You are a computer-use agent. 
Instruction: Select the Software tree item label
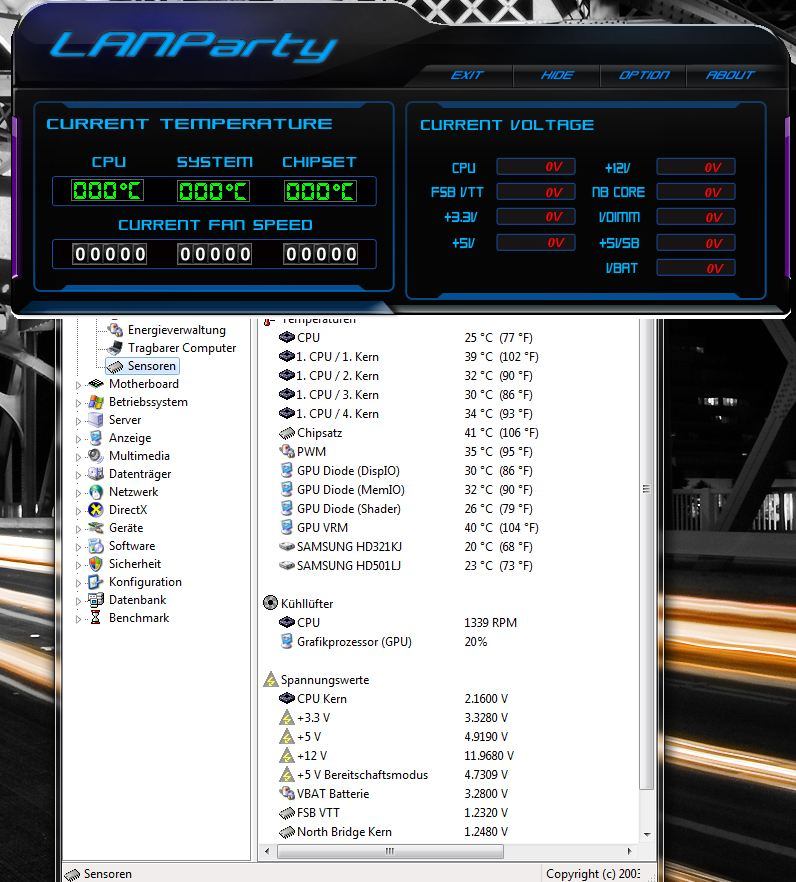click(x=132, y=546)
